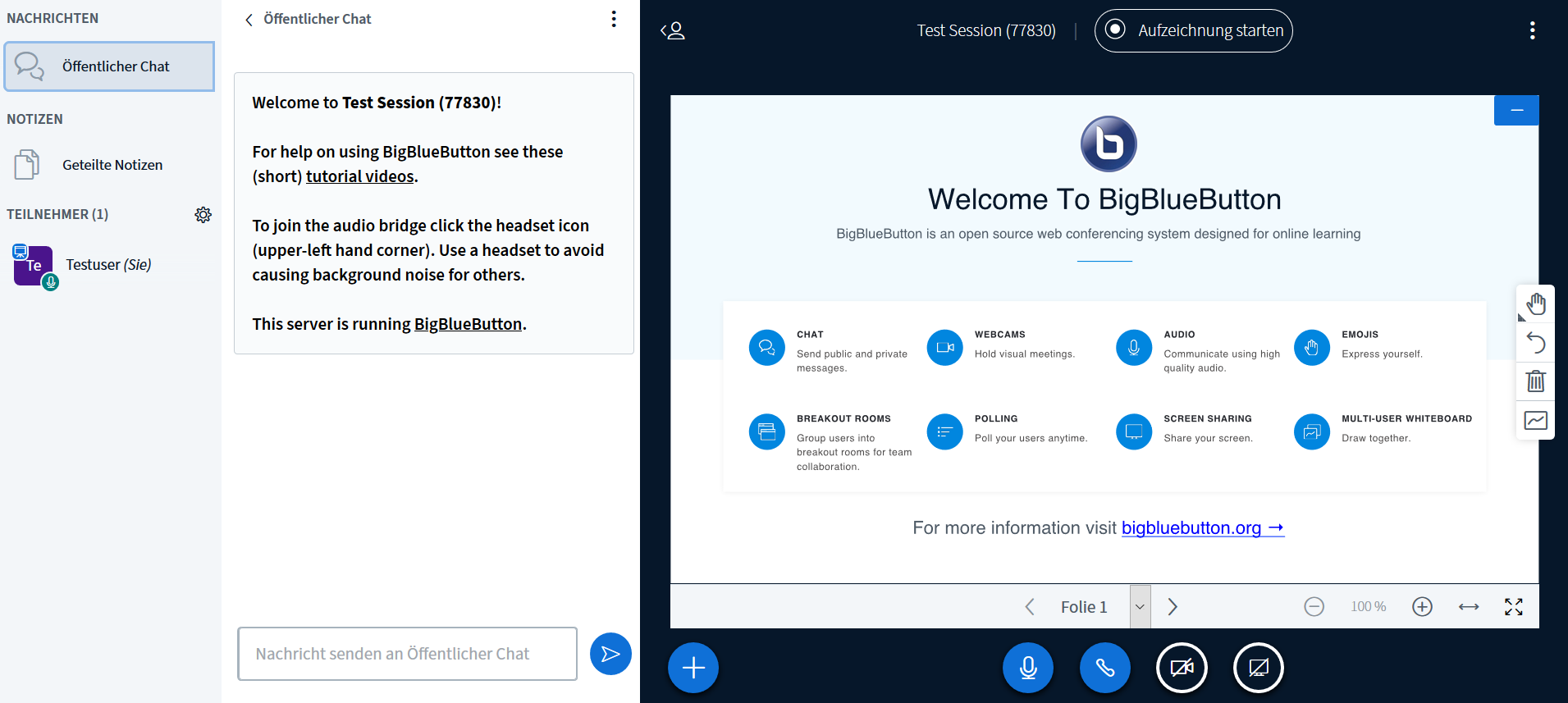This screenshot has width=1568, height=703.
Task: Select Testuser in participant list
Action: (x=109, y=265)
